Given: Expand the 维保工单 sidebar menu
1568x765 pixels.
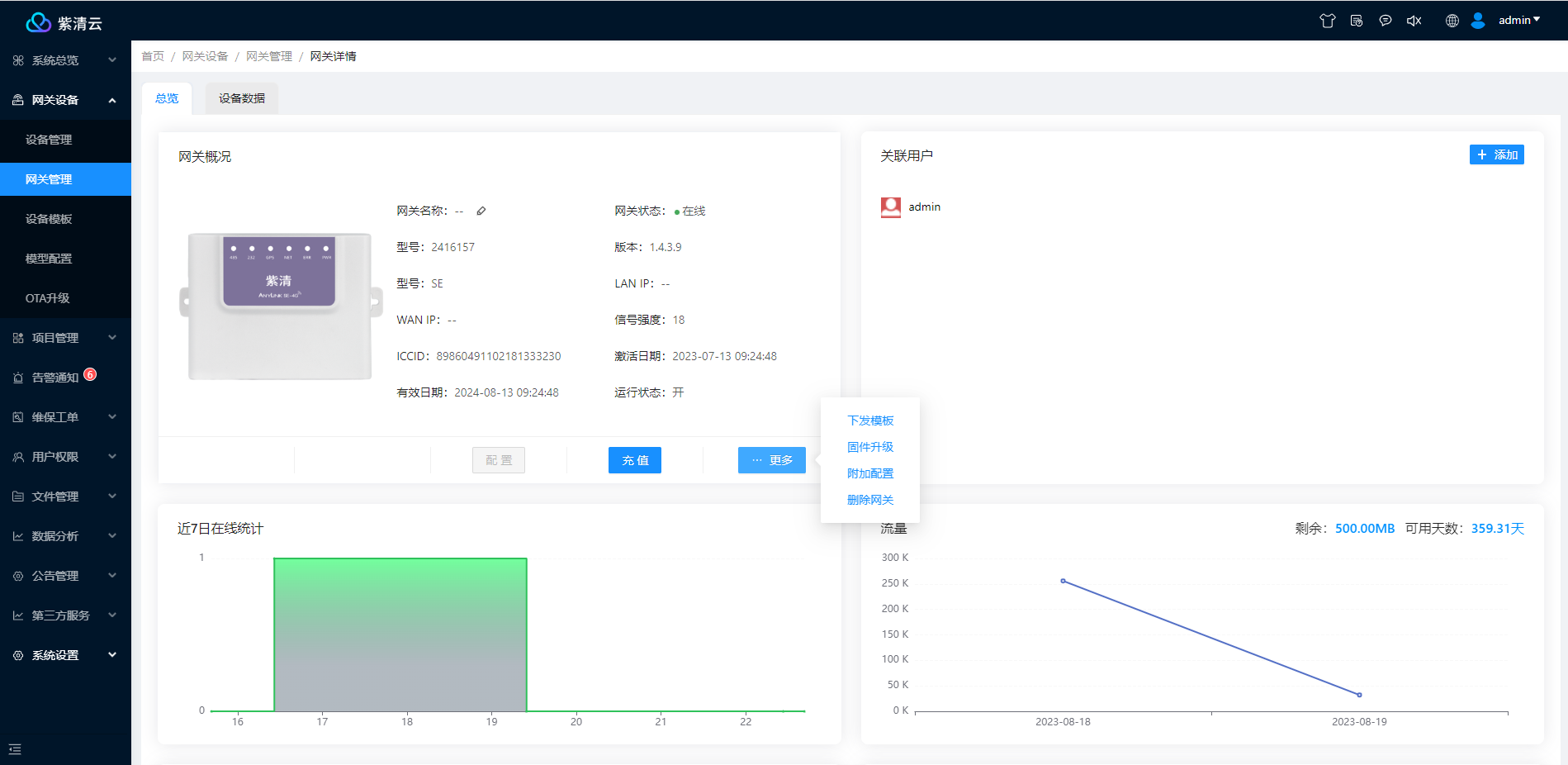Looking at the screenshot, I should 65,417.
